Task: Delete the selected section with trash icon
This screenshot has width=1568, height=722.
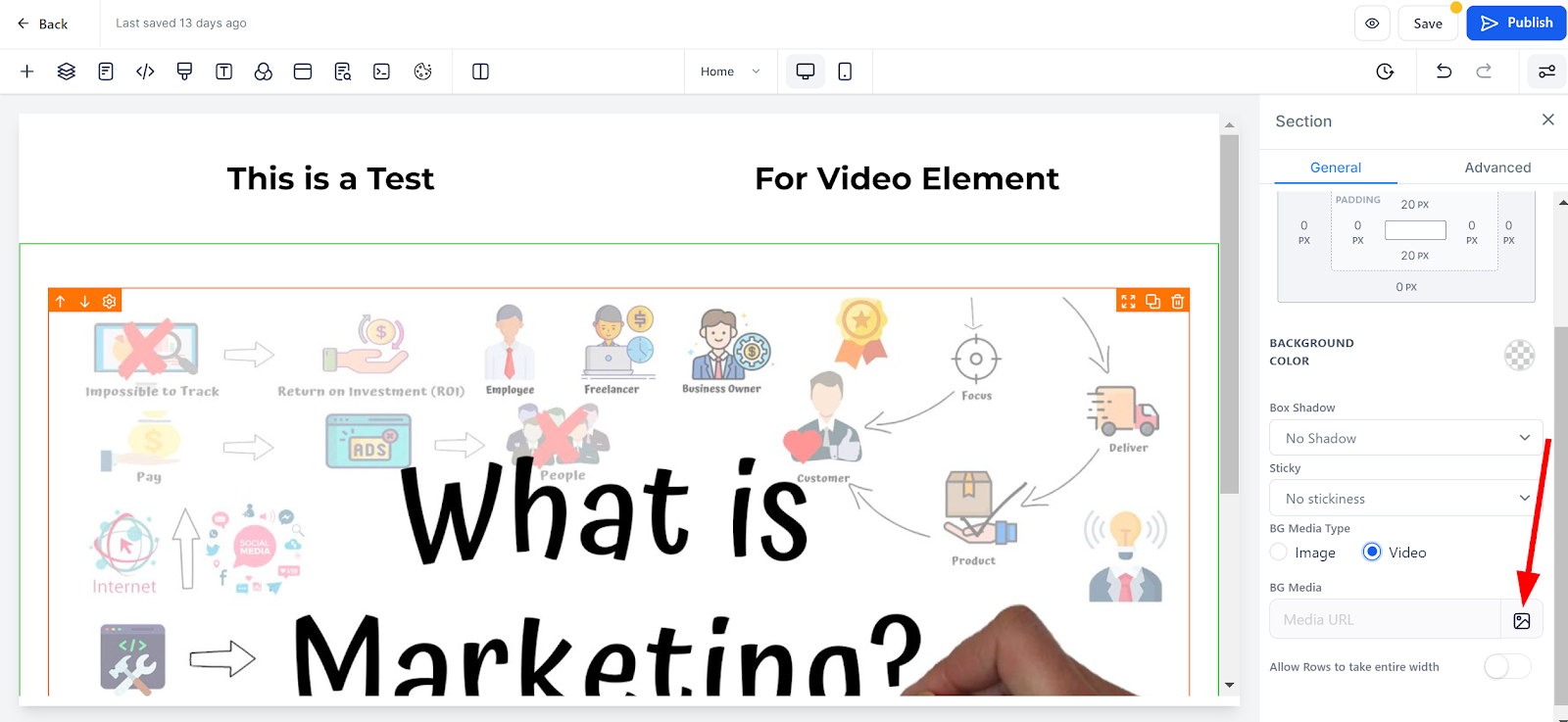Action: click(1178, 301)
